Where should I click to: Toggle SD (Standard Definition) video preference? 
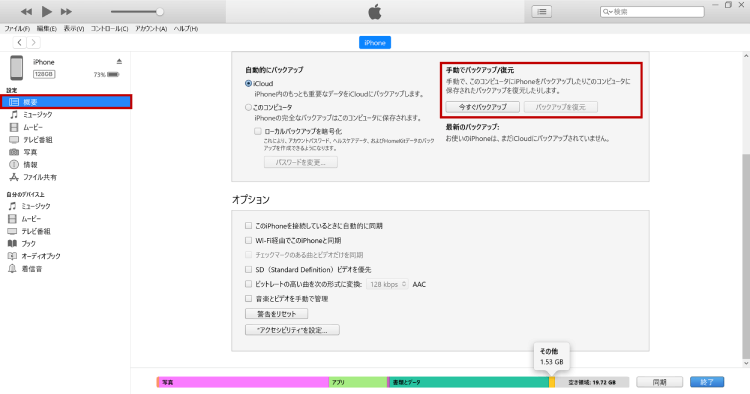tap(248, 270)
